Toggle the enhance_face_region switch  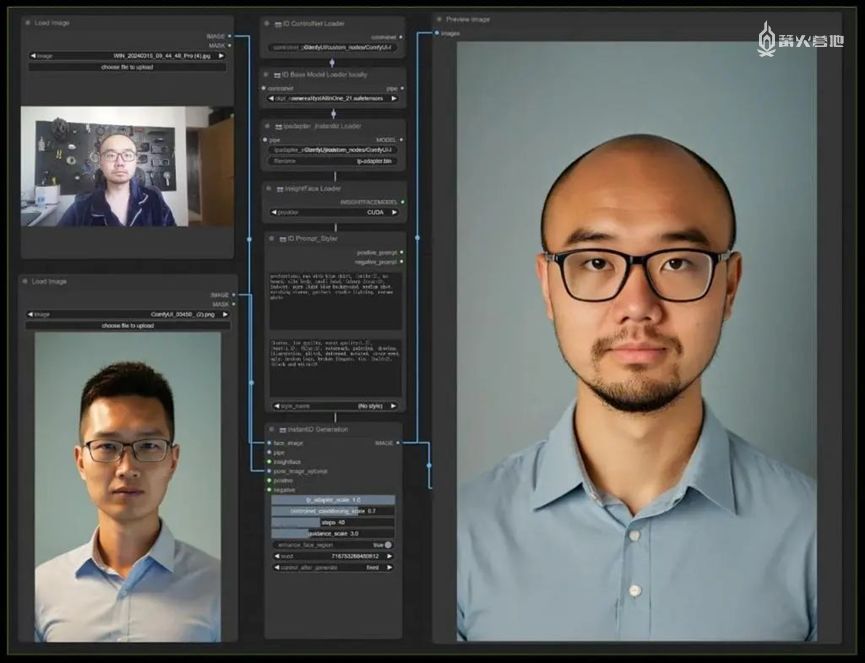coord(387,545)
